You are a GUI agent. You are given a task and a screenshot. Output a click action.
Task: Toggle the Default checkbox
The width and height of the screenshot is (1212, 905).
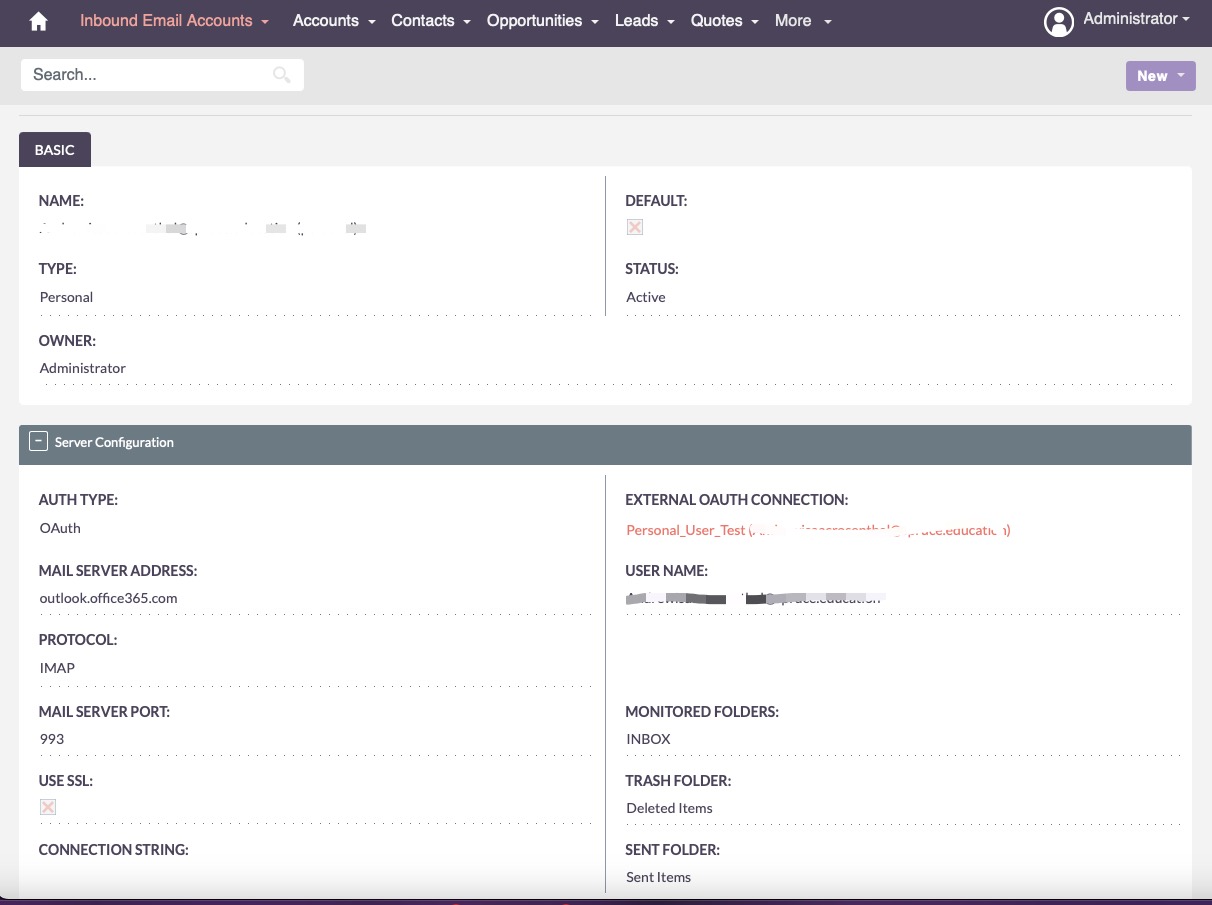point(634,227)
